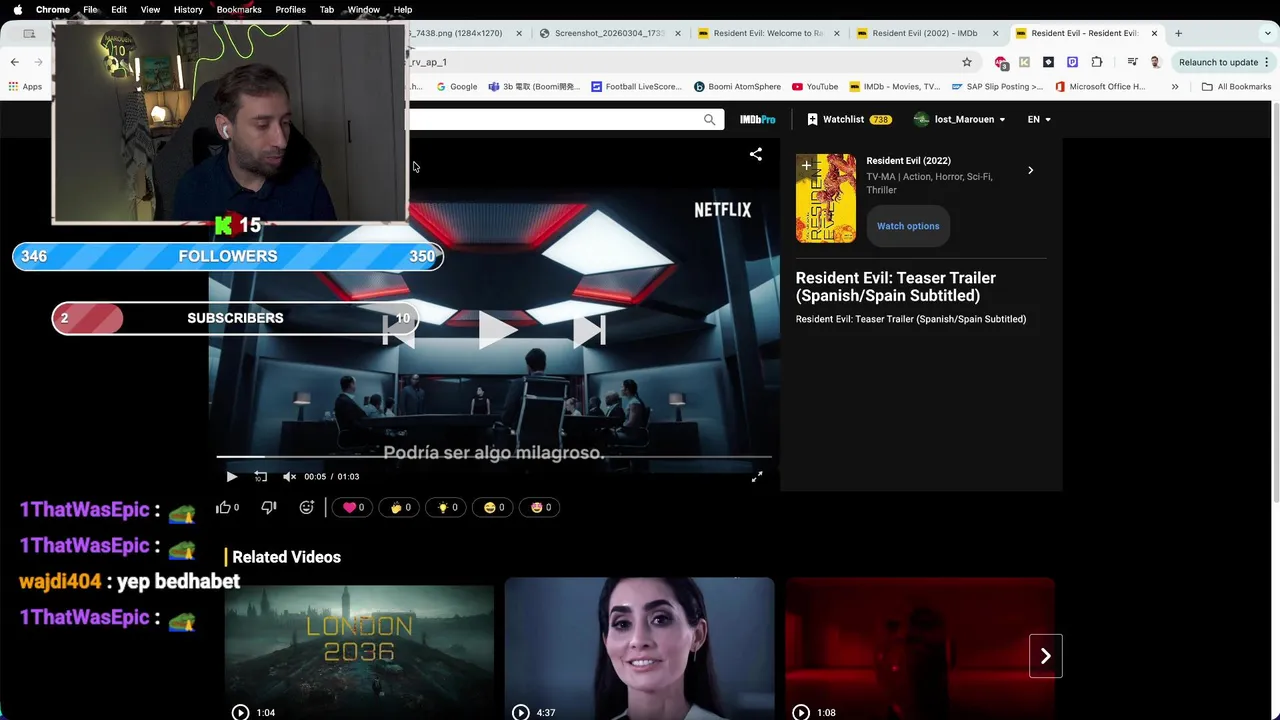
Task: React with the light bulb emoji
Action: [446, 507]
